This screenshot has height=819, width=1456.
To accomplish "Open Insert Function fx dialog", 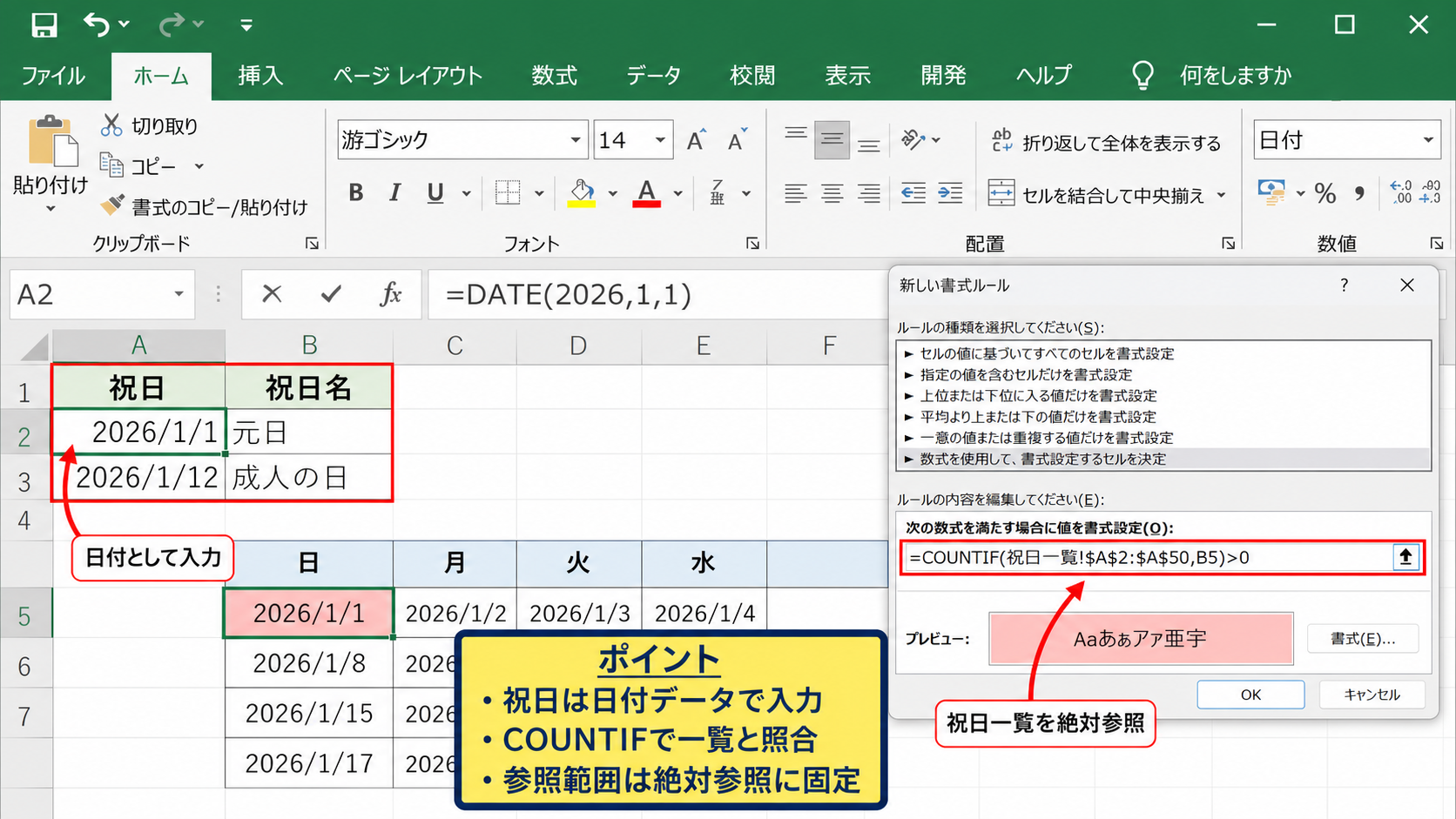I will pyautogui.click(x=391, y=294).
